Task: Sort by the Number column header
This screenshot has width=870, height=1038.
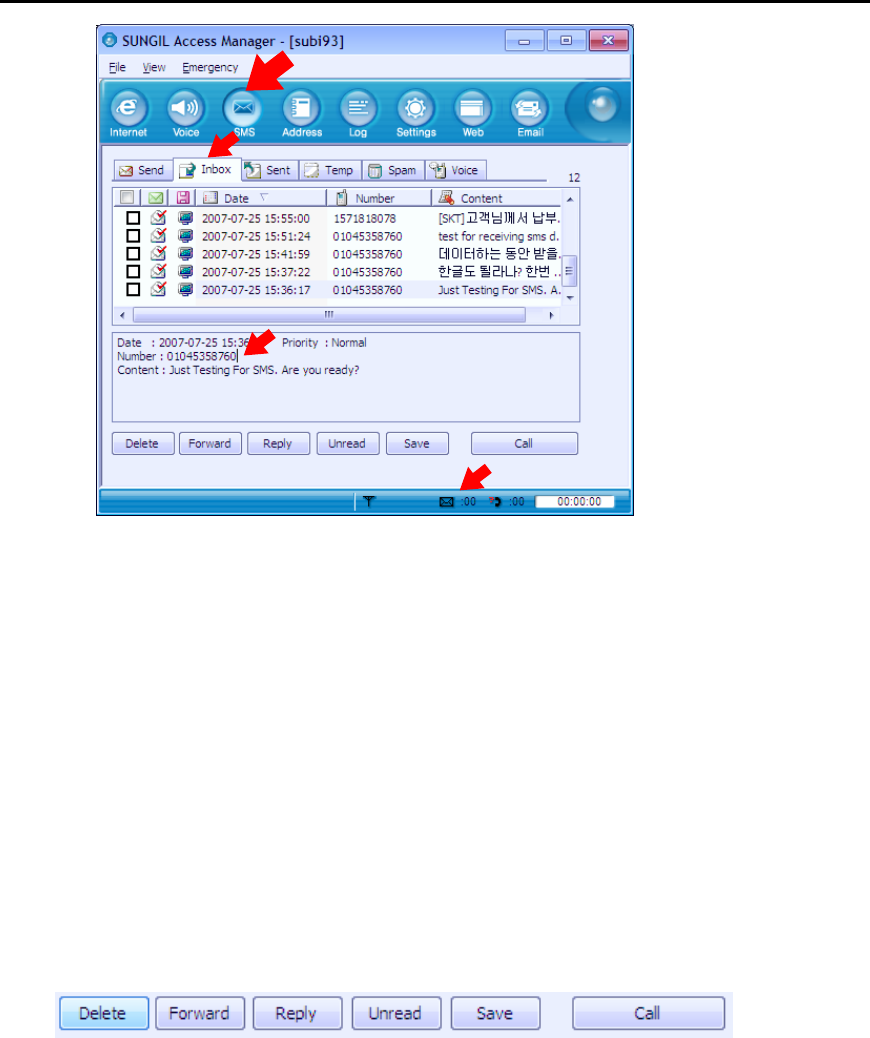Action: click(x=379, y=198)
